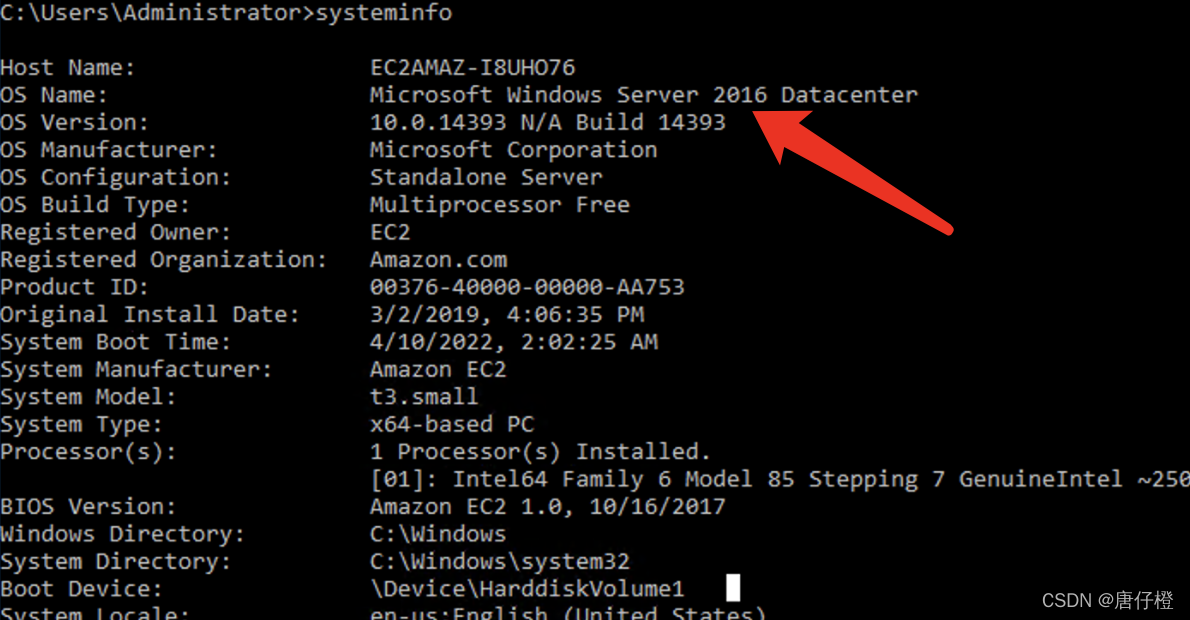The image size is (1190, 620).
Task: Click the 'System Directory:' label
Action: (115, 561)
